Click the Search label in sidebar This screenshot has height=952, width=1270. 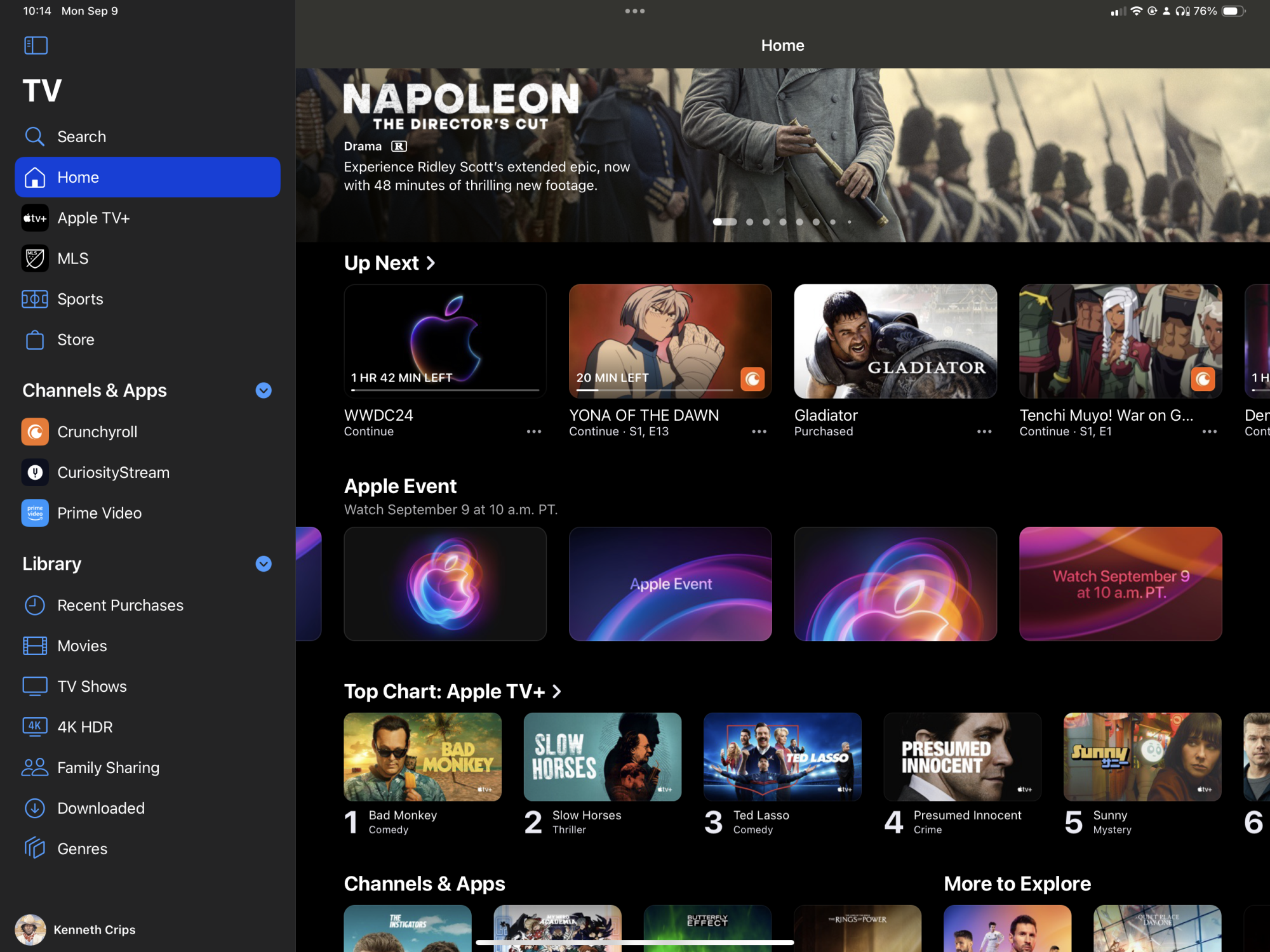[x=81, y=136]
